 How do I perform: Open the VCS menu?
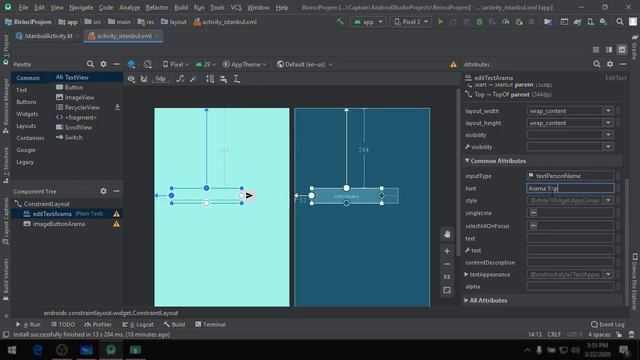pos(236,7)
